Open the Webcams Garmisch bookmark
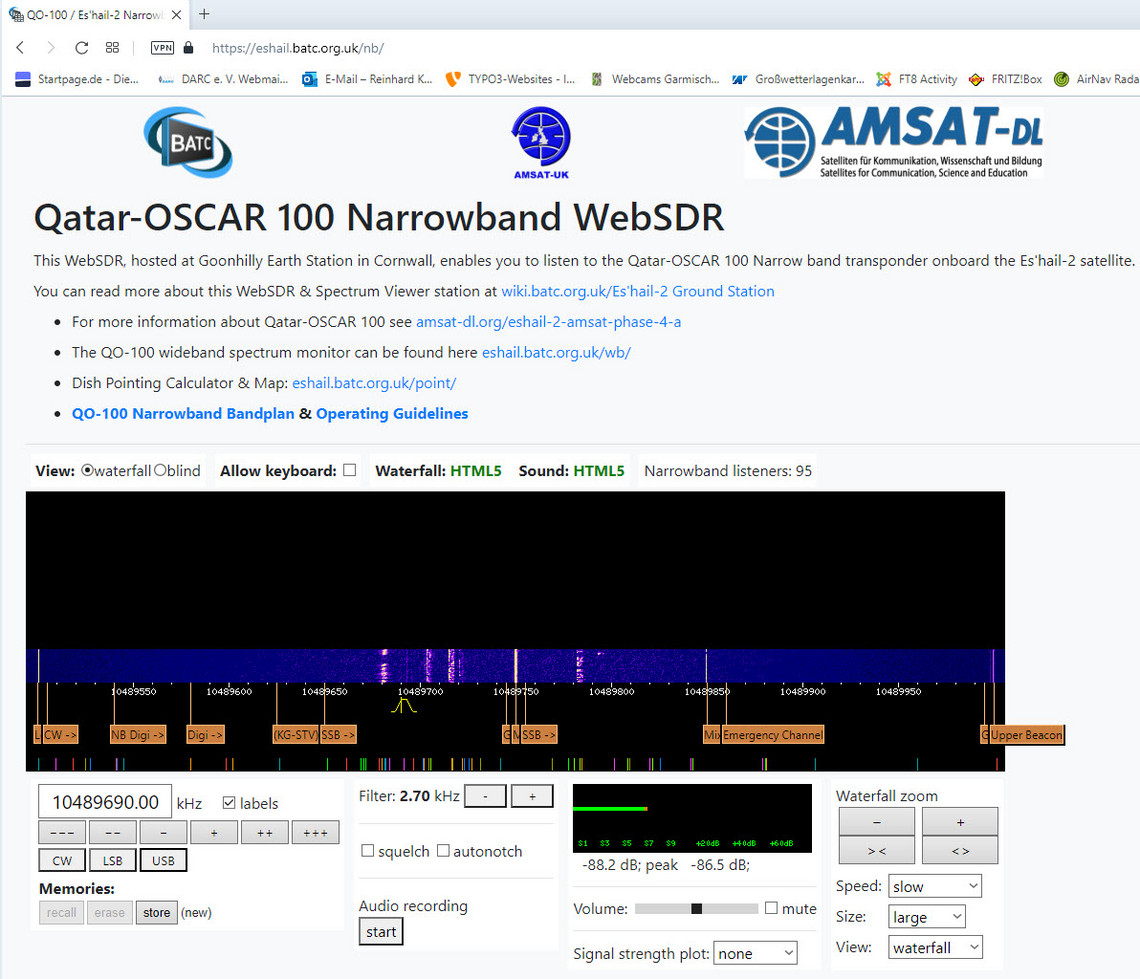Screen dimensions: 1140x979 pyautogui.click(x=654, y=79)
